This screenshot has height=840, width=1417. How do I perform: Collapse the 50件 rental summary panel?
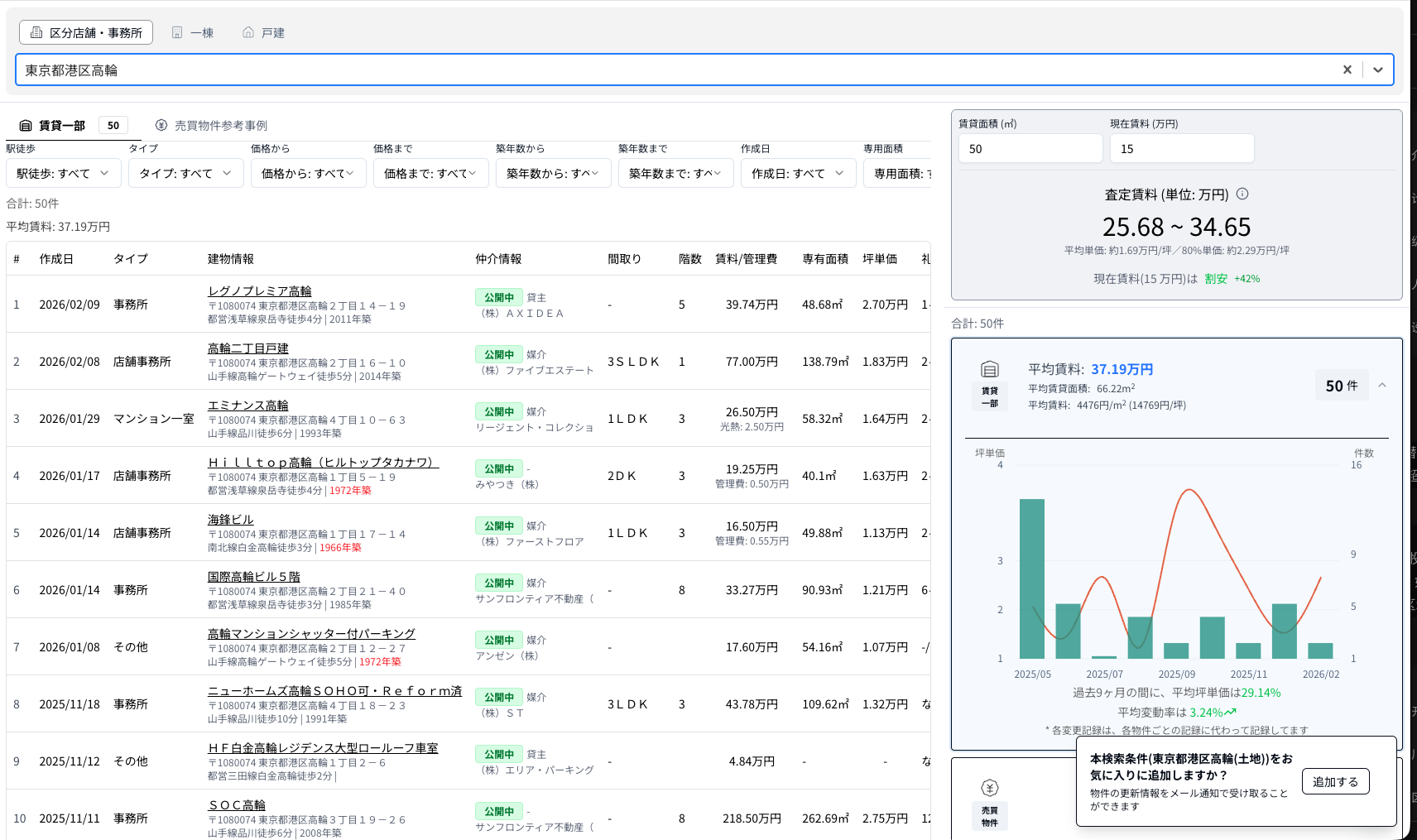click(1381, 385)
